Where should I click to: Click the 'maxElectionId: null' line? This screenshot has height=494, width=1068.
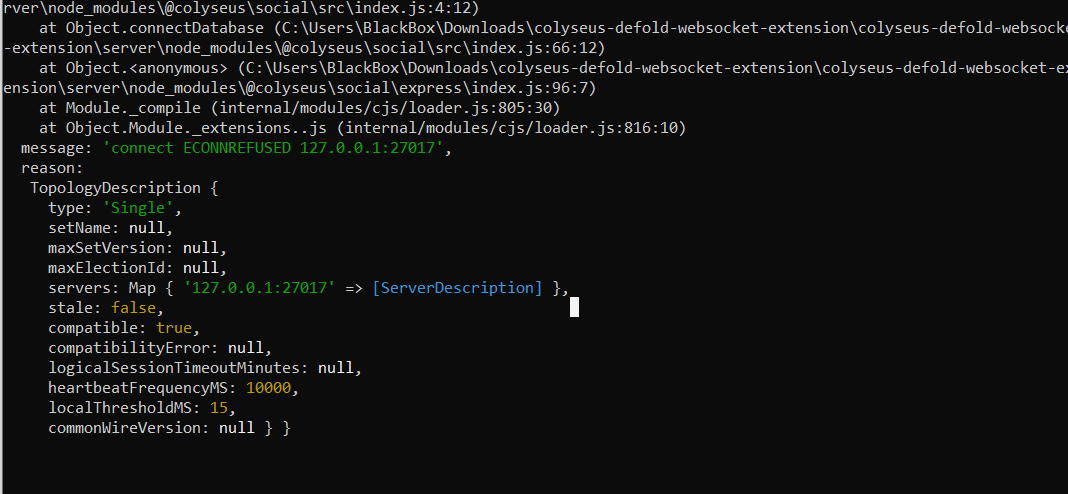click(x=138, y=268)
